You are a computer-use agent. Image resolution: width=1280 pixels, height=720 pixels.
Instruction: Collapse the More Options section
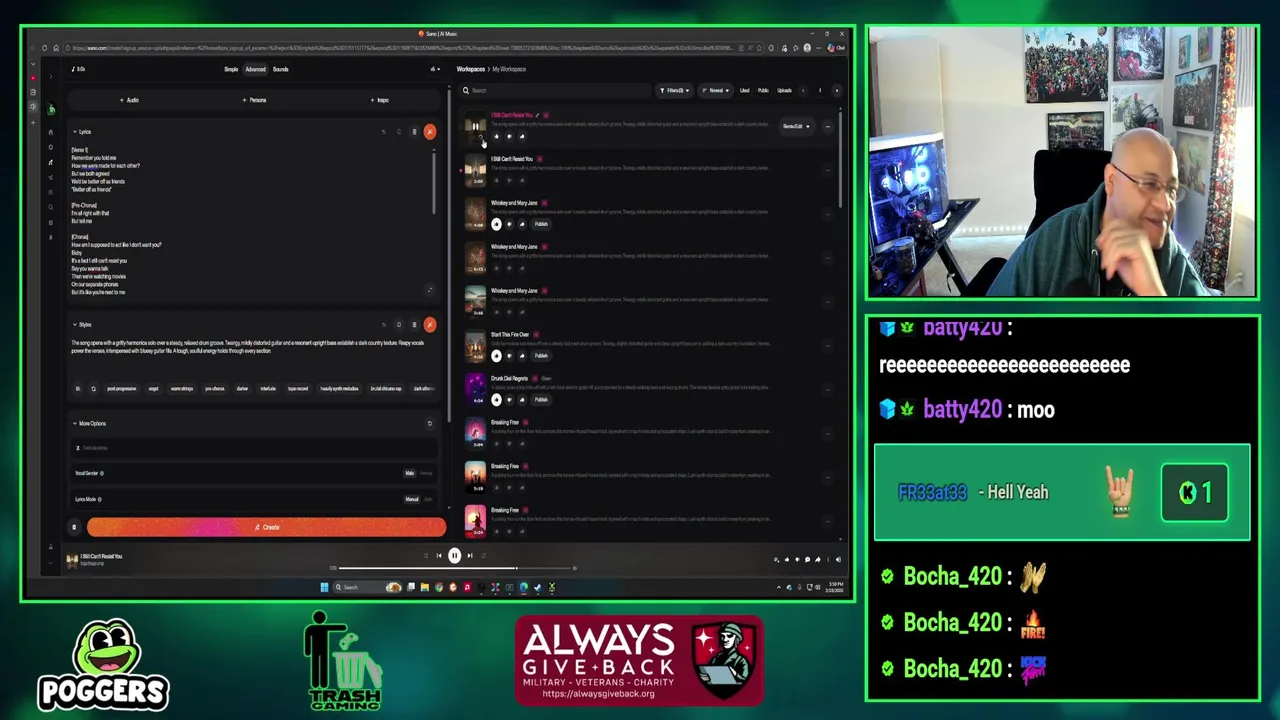coord(89,423)
